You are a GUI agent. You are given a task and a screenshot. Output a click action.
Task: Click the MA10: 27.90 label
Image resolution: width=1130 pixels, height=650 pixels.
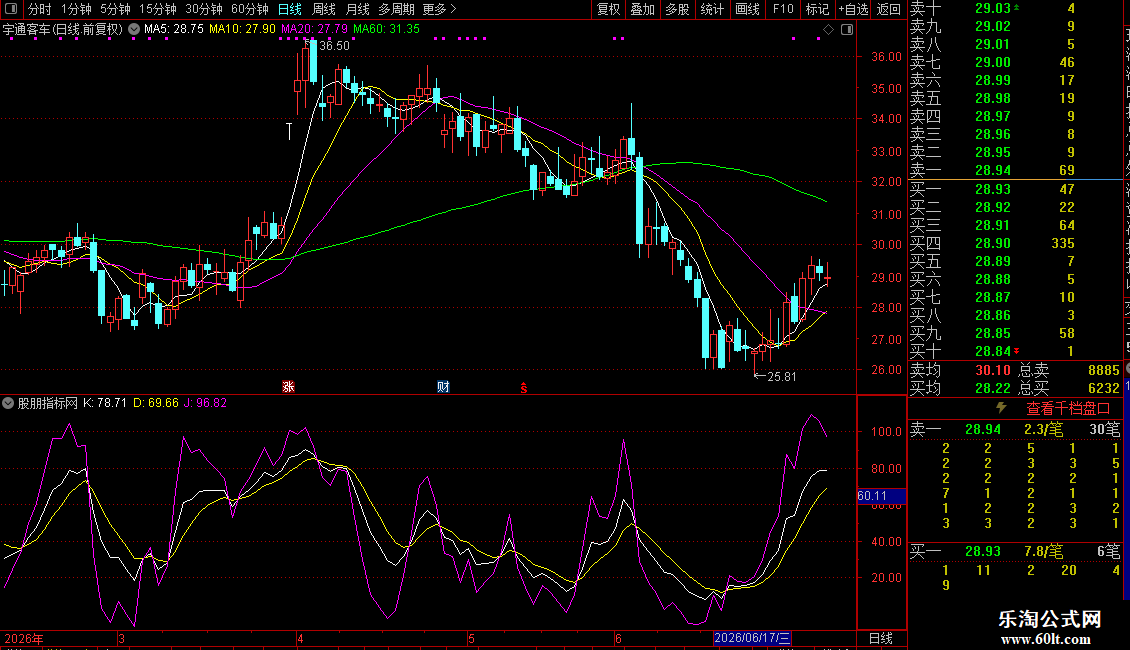click(x=242, y=30)
